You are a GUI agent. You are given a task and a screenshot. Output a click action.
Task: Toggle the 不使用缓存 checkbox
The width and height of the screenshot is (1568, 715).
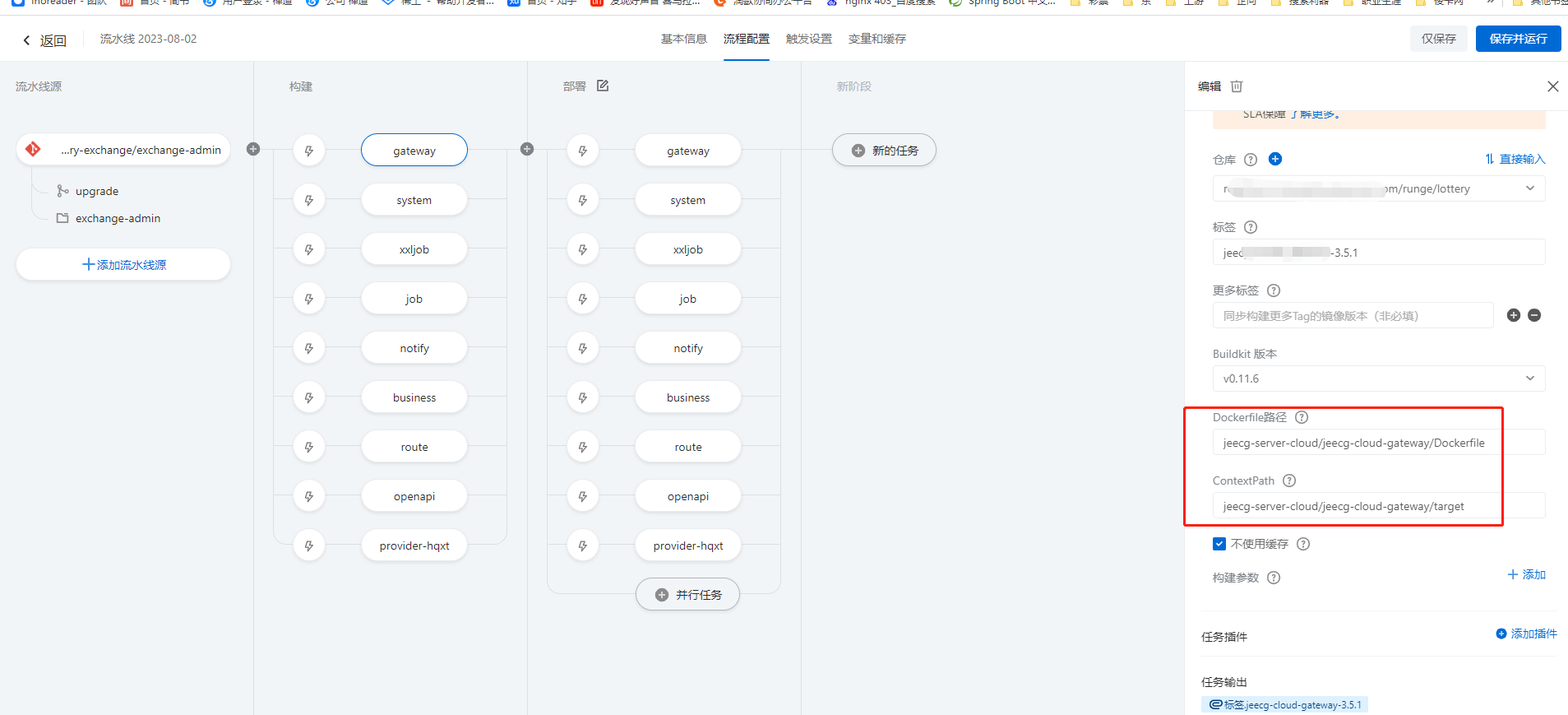[1219, 544]
